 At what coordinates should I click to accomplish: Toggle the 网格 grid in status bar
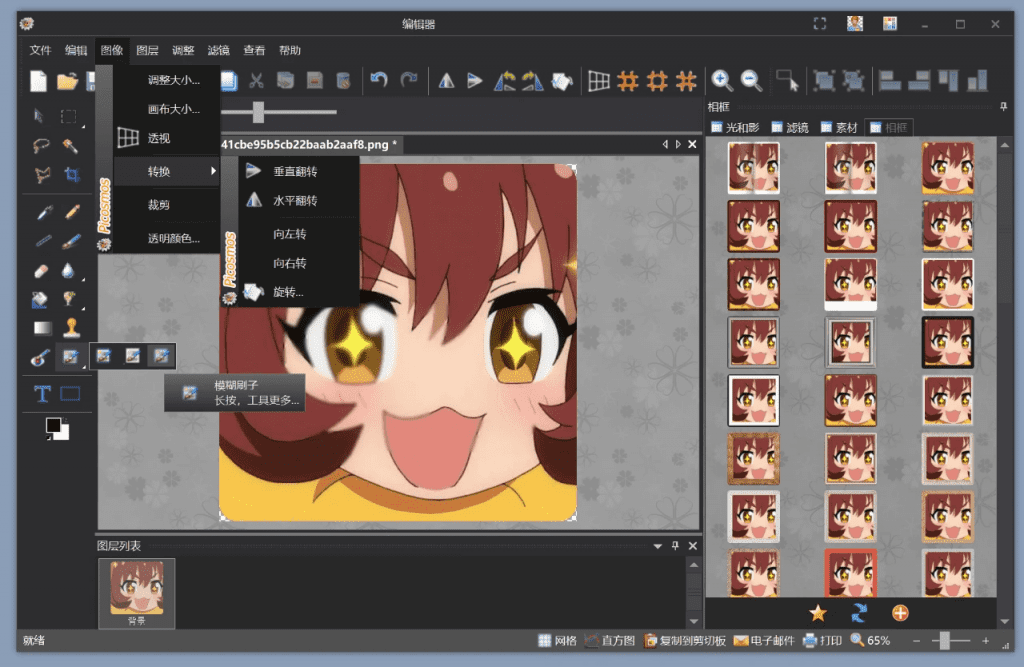click(557, 640)
